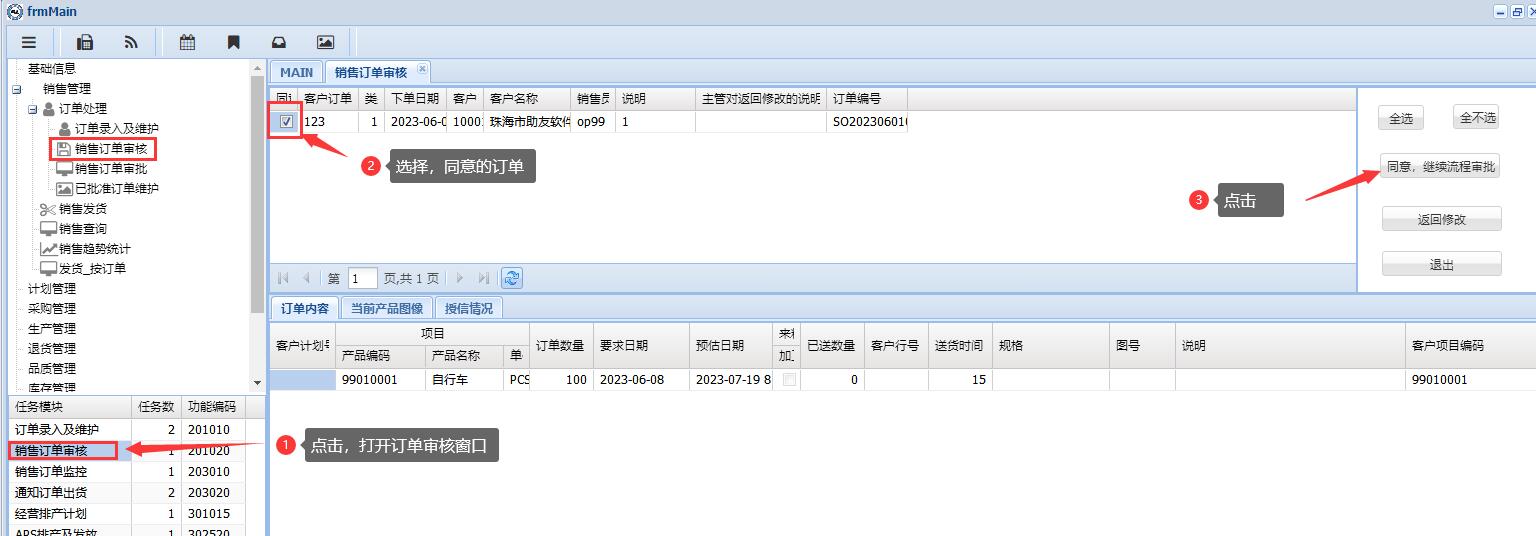Go to first page of order grid
Viewport: 1536px width, 536px height.
283,278
